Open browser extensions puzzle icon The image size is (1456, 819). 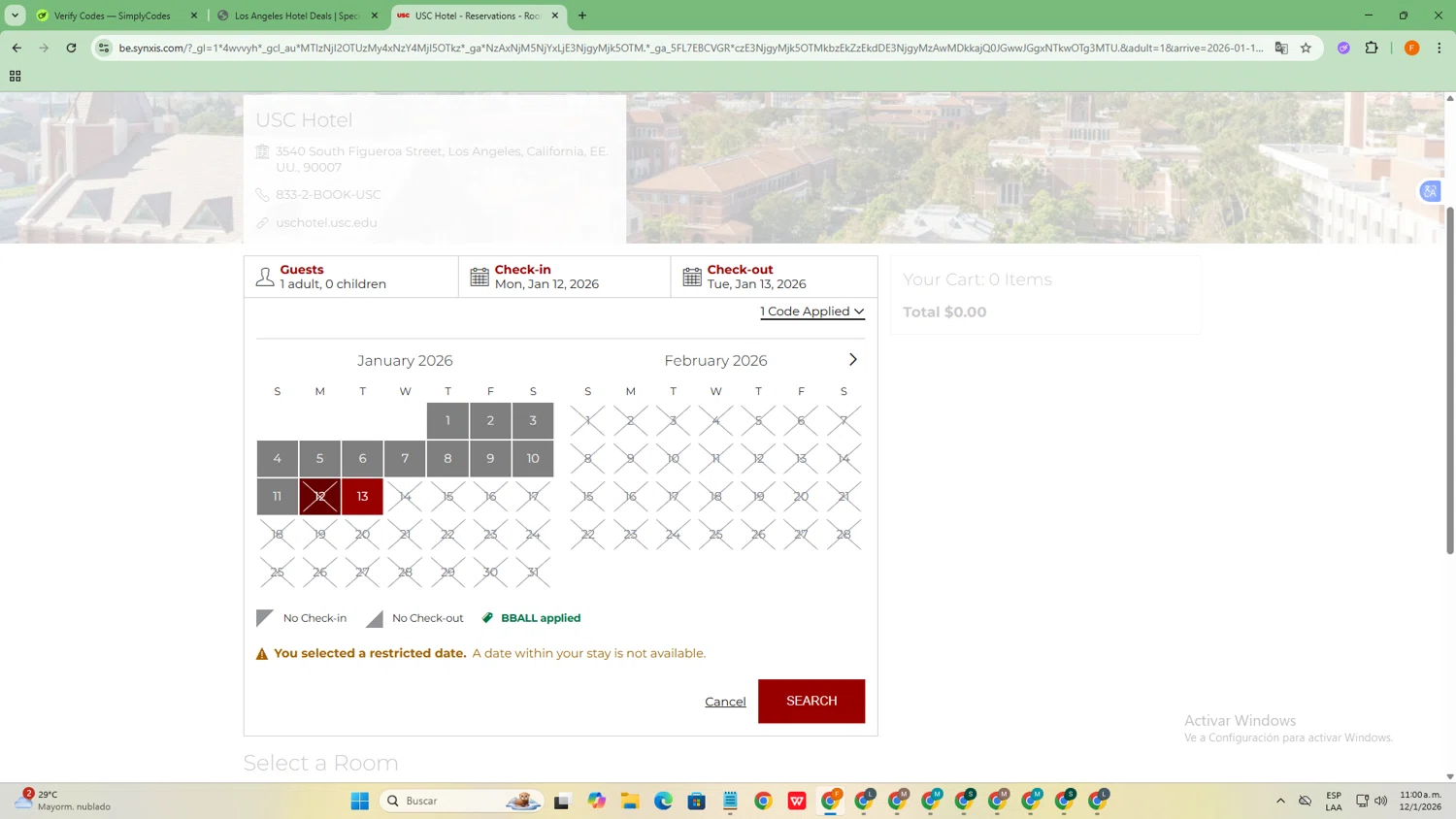click(x=1372, y=48)
